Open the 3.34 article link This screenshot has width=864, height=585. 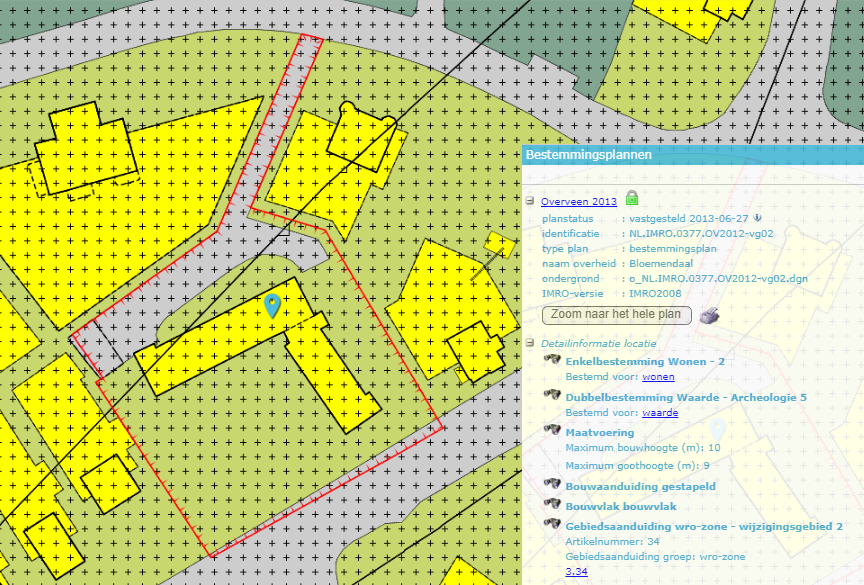tap(576, 571)
